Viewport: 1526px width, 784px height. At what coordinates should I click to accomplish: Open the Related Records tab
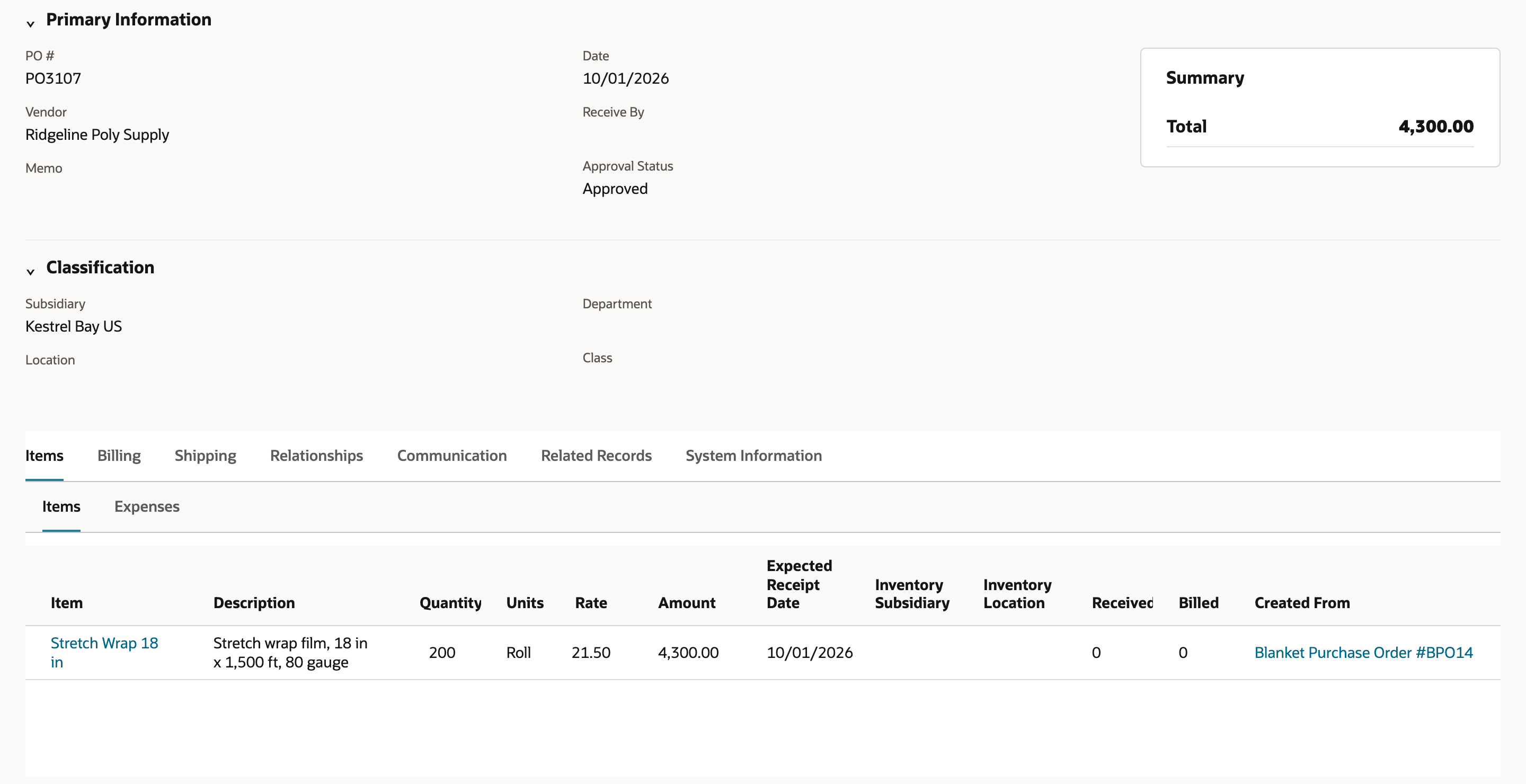[x=596, y=456]
